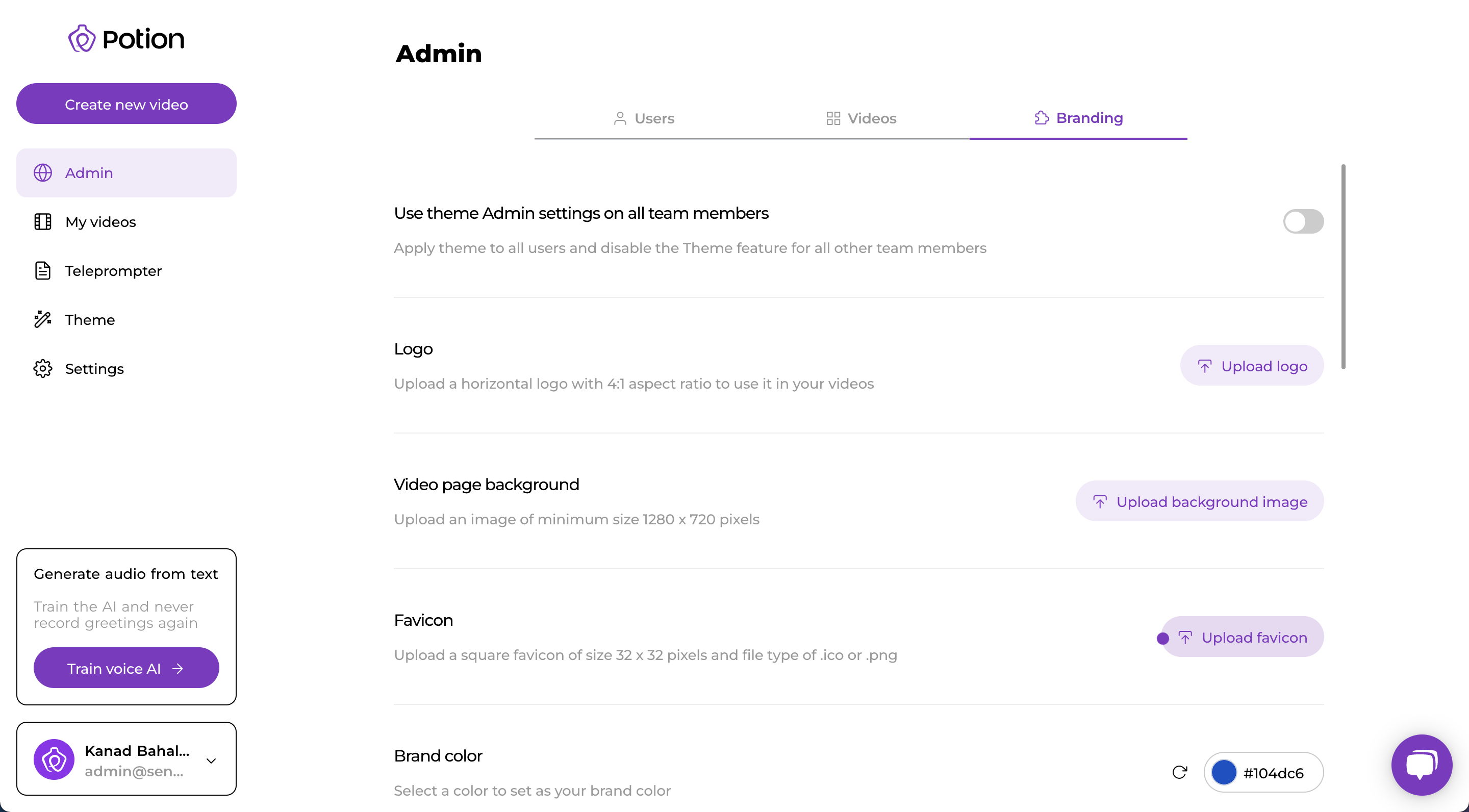Open My videos via film icon
This screenshot has width=1469, height=812.
[43, 222]
